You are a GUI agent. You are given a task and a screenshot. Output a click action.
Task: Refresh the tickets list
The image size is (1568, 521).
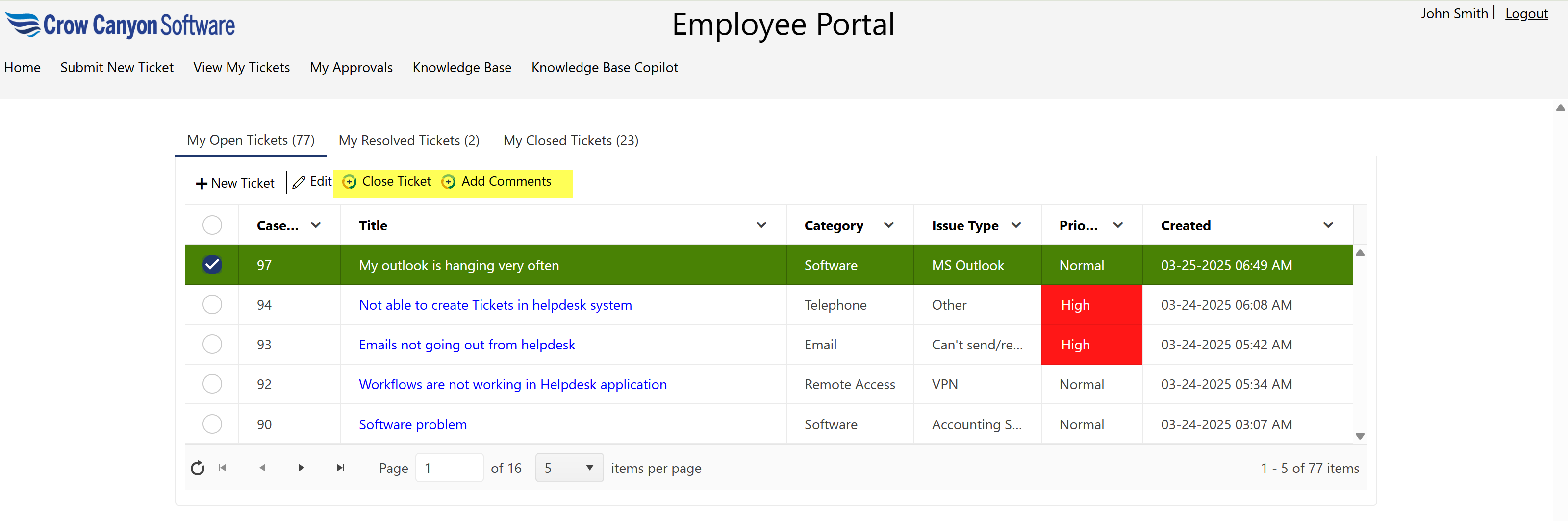click(197, 468)
